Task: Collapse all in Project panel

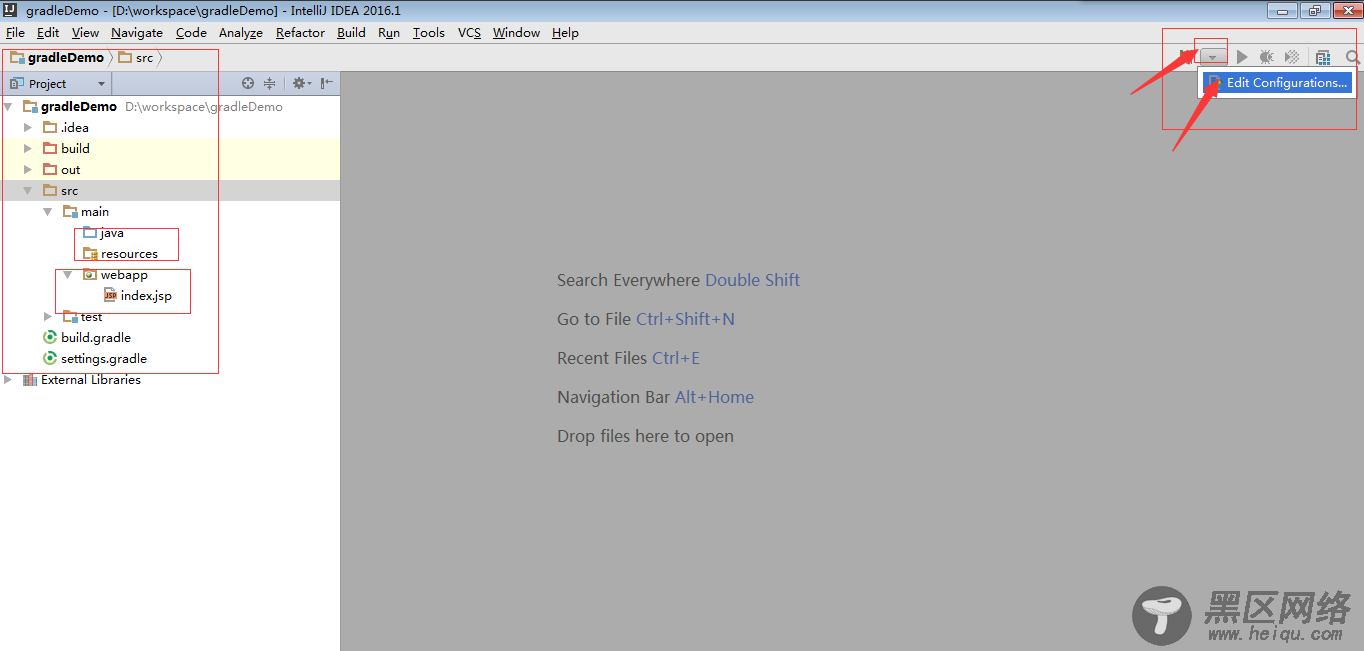Action: coord(269,83)
